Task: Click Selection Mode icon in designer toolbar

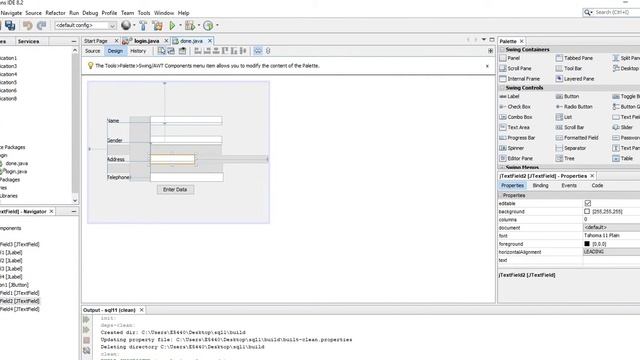Action: point(162,51)
